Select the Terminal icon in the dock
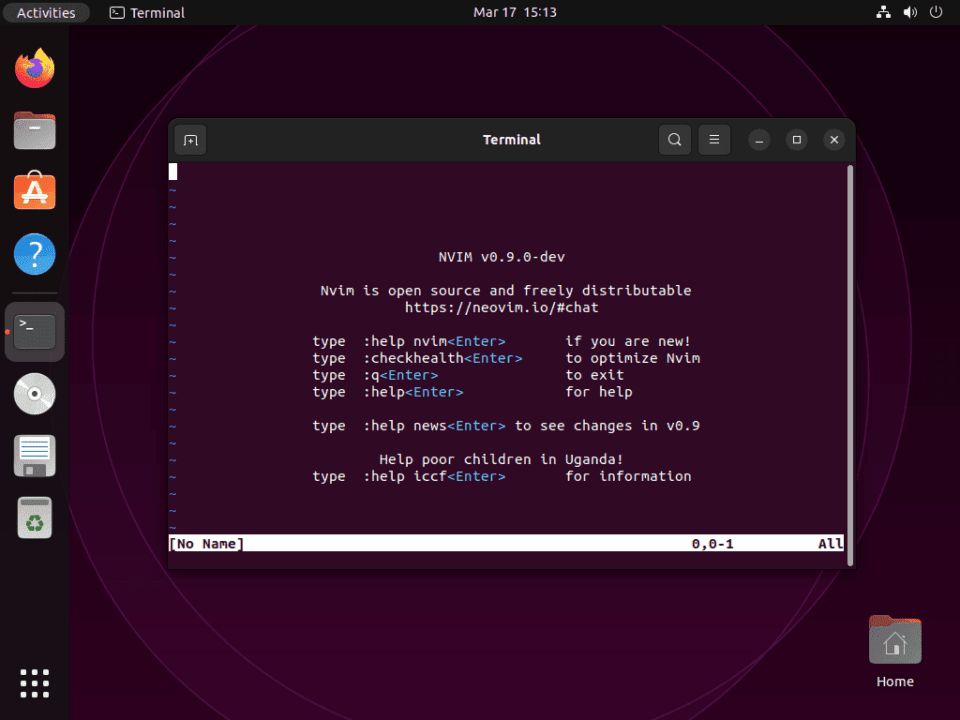This screenshot has width=960, height=720. tap(34, 330)
